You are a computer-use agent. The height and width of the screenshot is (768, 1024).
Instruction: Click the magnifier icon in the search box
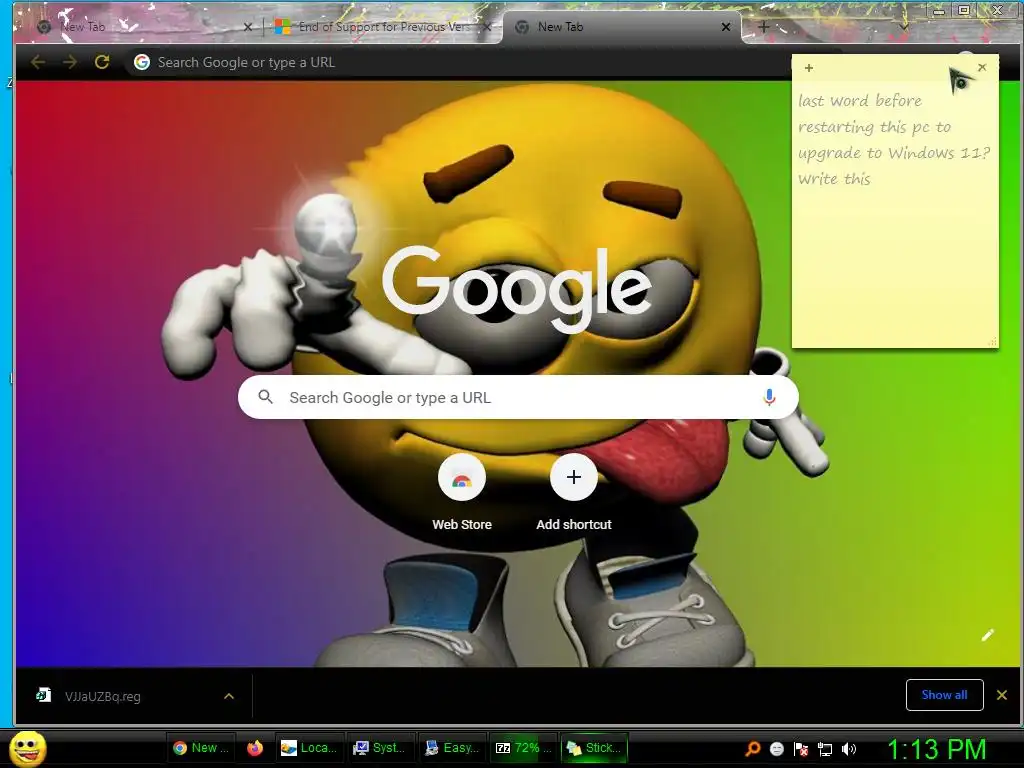tap(265, 396)
